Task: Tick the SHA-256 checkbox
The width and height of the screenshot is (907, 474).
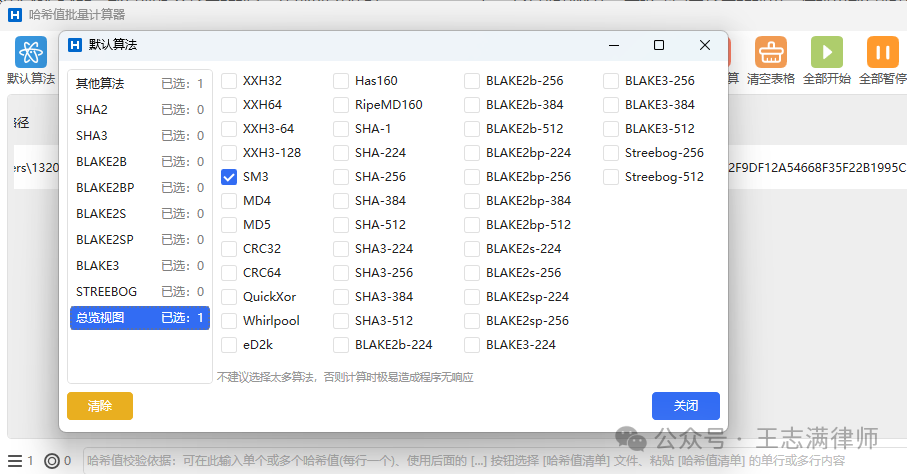Action: 341,177
